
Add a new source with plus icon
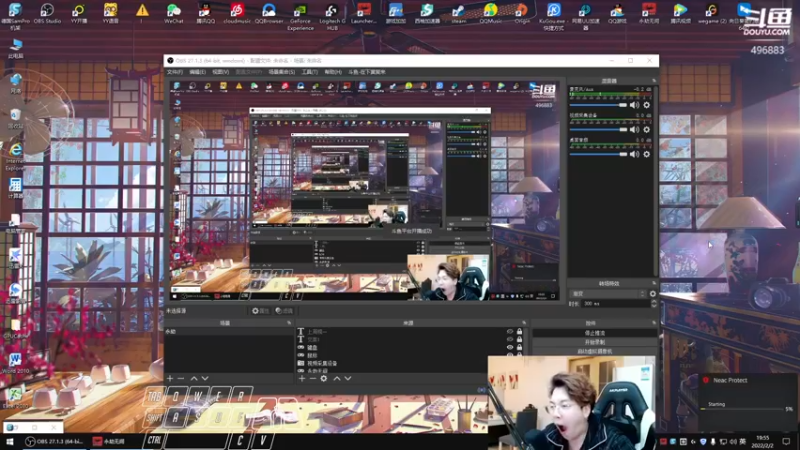click(x=302, y=379)
